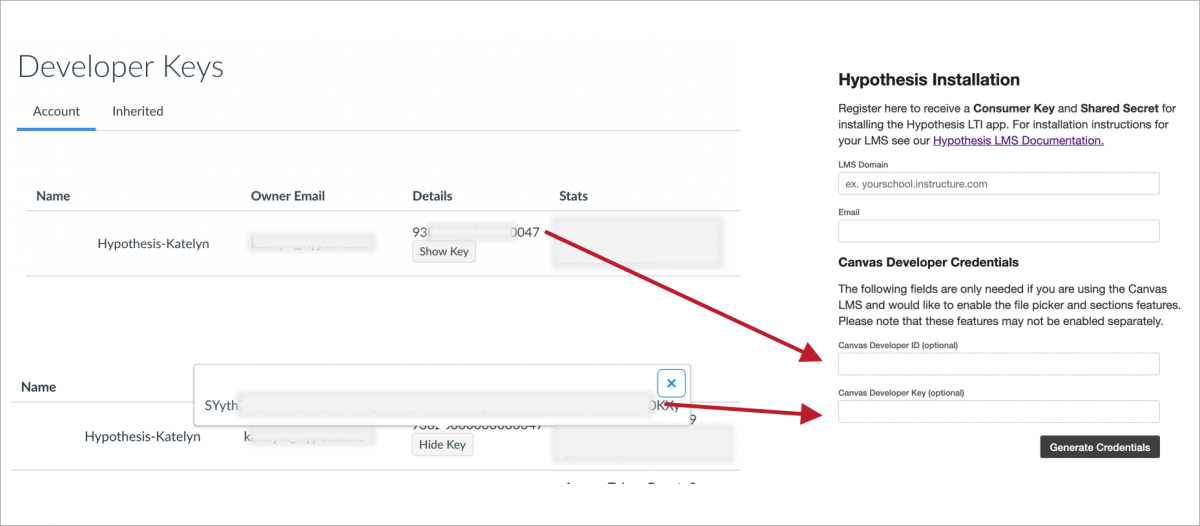Select Canvas Developer Credentials heading
Viewport: 1200px width, 526px height.
928,262
